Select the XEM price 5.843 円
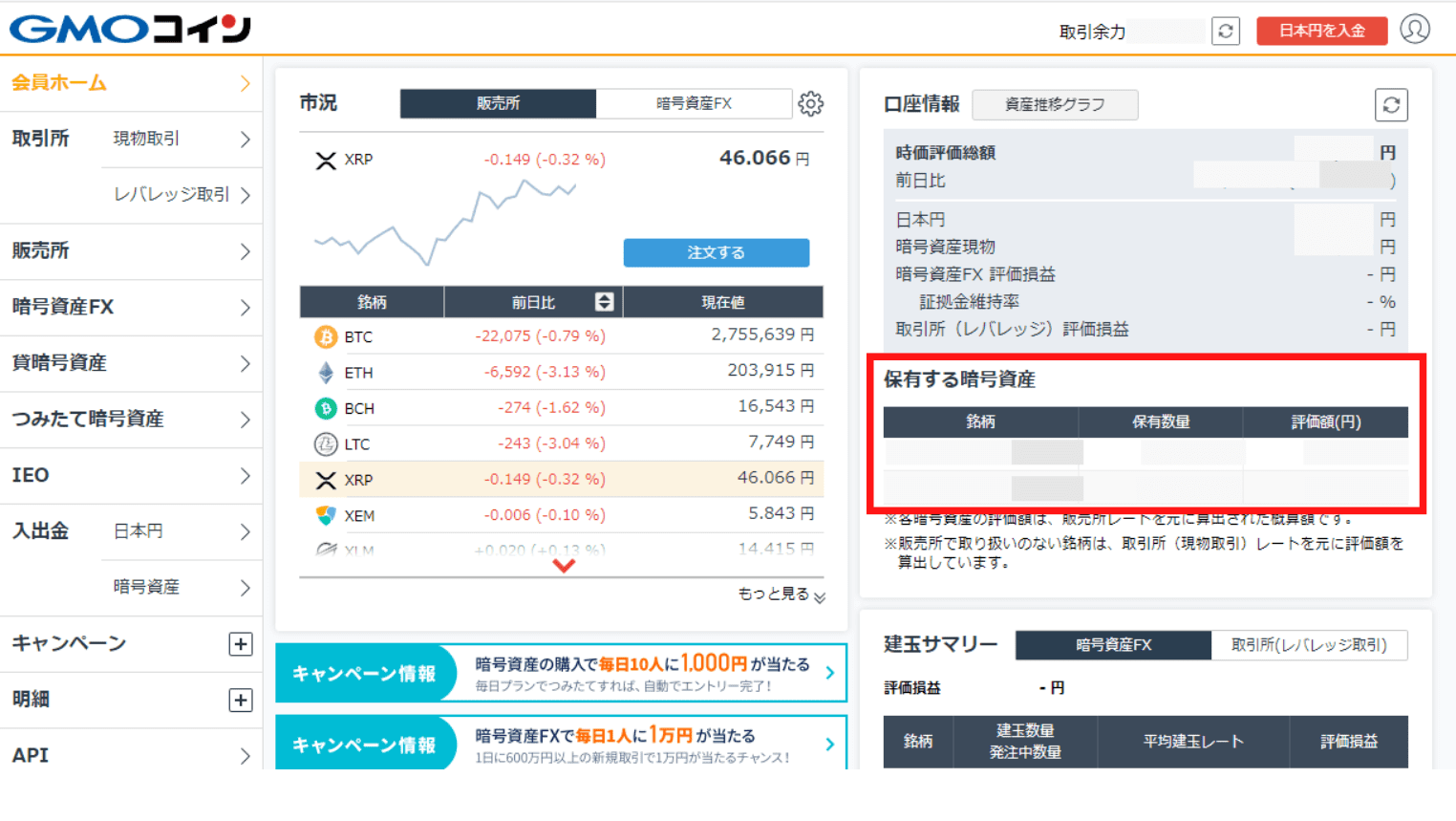 (x=781, y=514)
